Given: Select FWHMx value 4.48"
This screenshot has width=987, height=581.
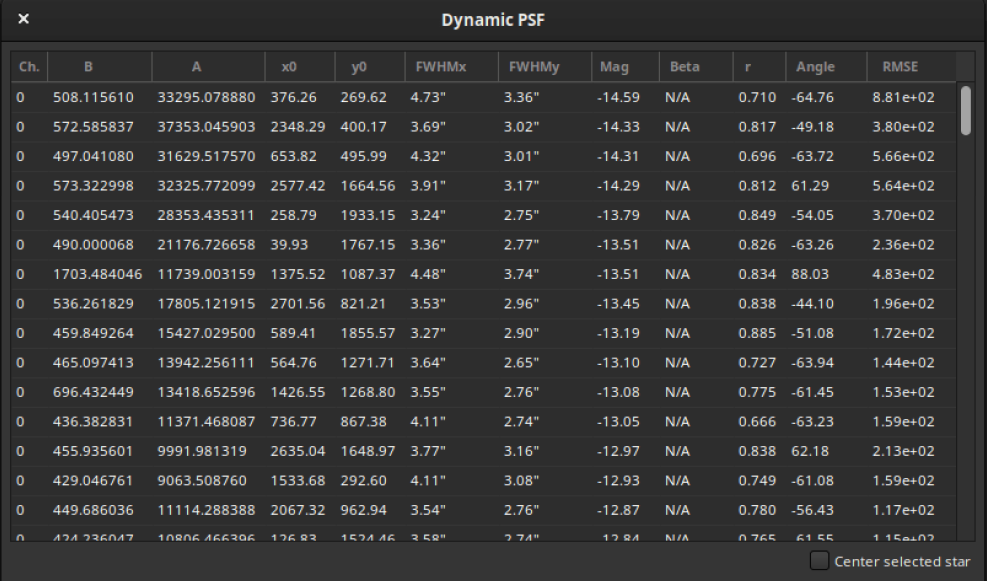Looking at the screenshot, I should (428, 274).
